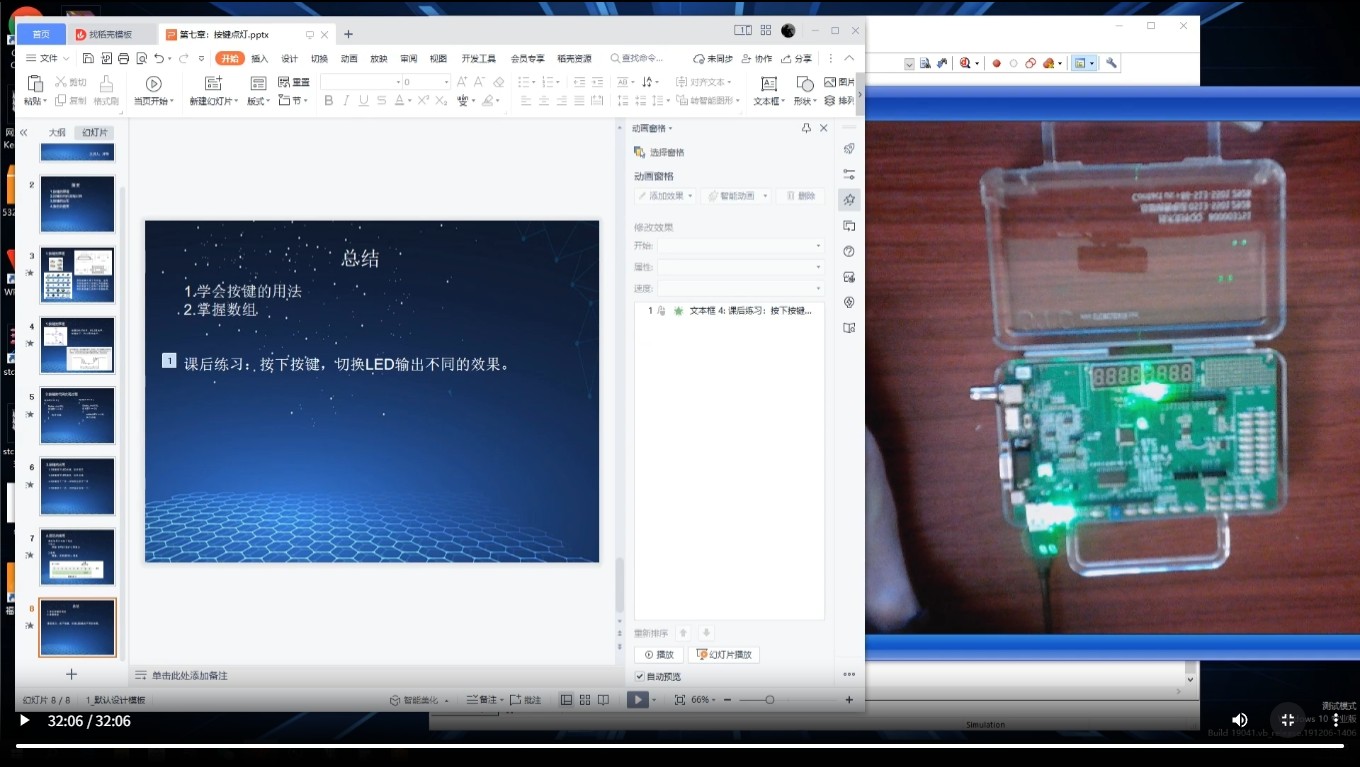Open the 节 section dropdown

point(294,100)
